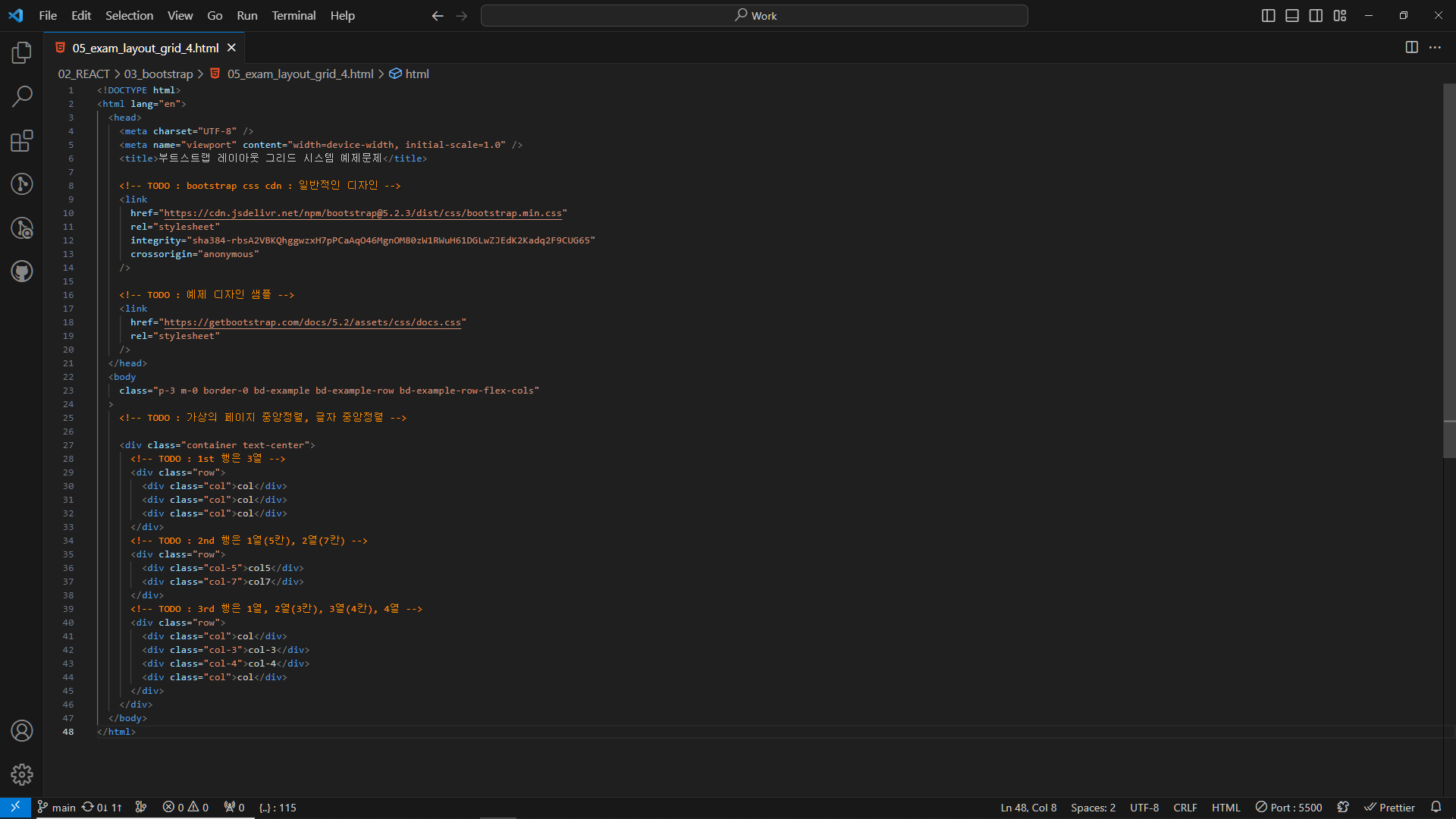Open the Search view icon
1456x819 pixels.
click(x=22, y=96)
